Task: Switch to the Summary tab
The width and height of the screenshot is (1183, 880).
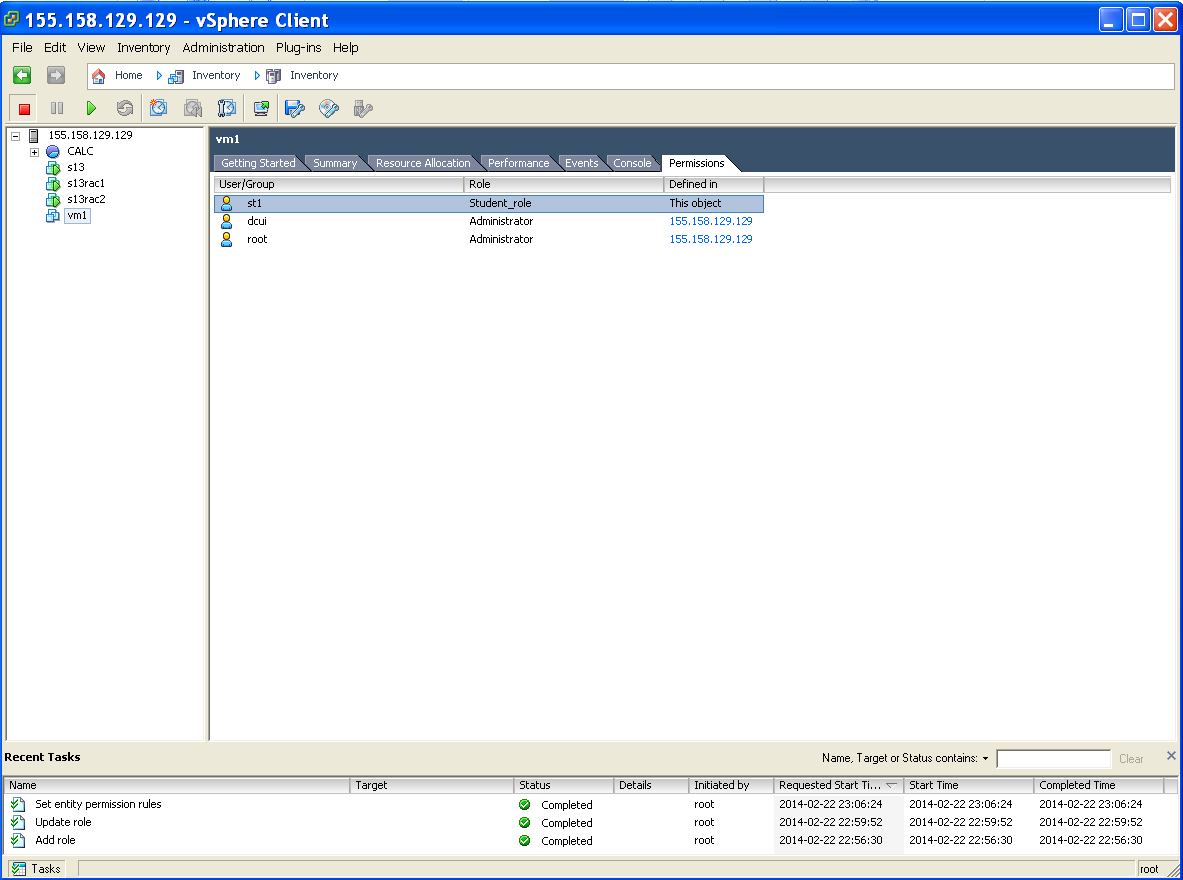Action: (x=335, y=163)
